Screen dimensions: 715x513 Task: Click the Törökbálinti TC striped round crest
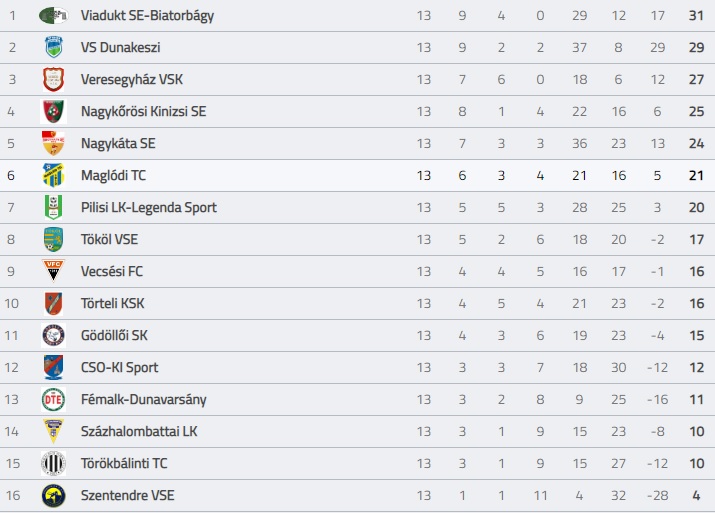pyautogui.click(x=53, y=463)
